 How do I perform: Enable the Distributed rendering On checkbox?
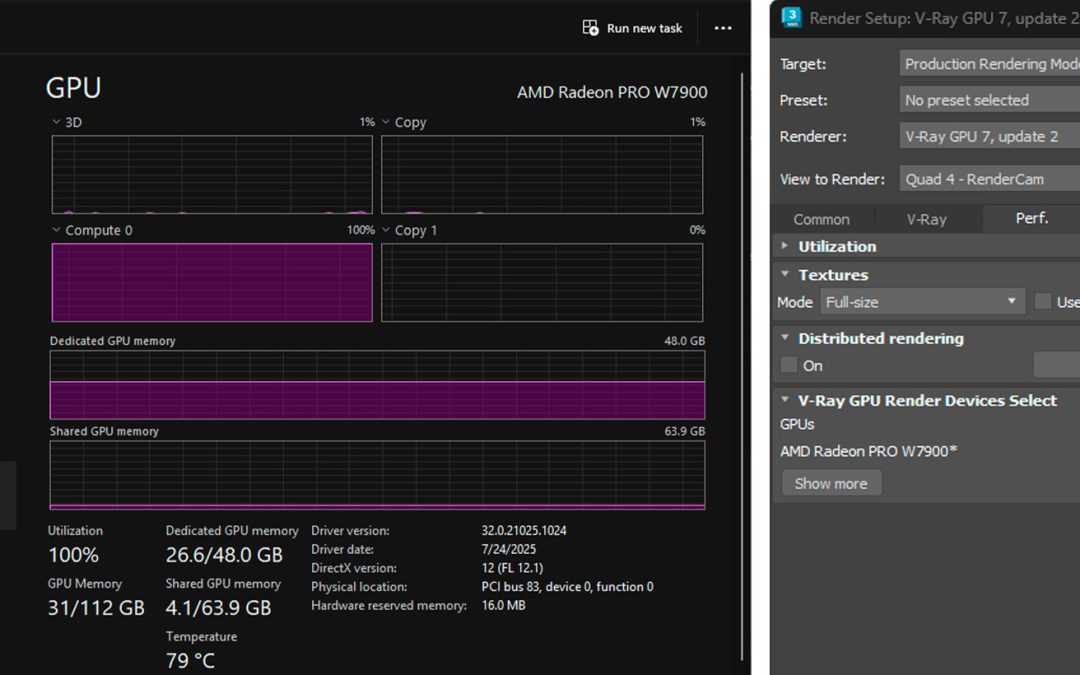(x=789, y=365)
